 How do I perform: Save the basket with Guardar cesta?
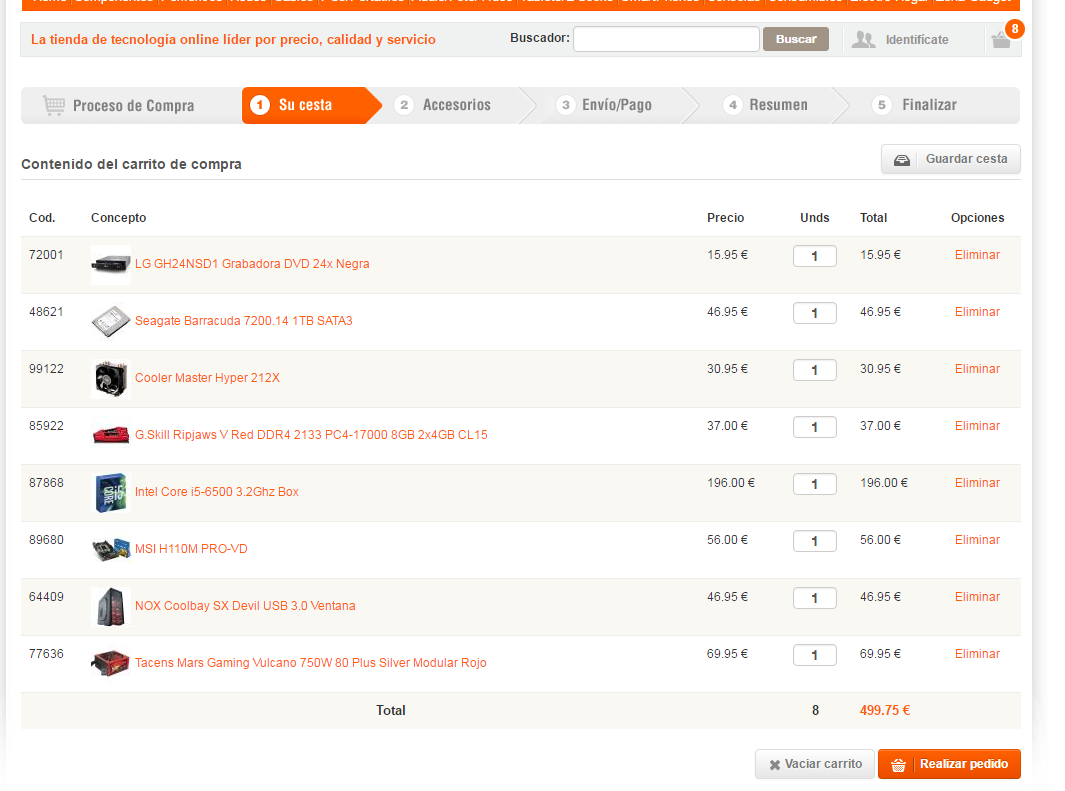coord(951,159)
